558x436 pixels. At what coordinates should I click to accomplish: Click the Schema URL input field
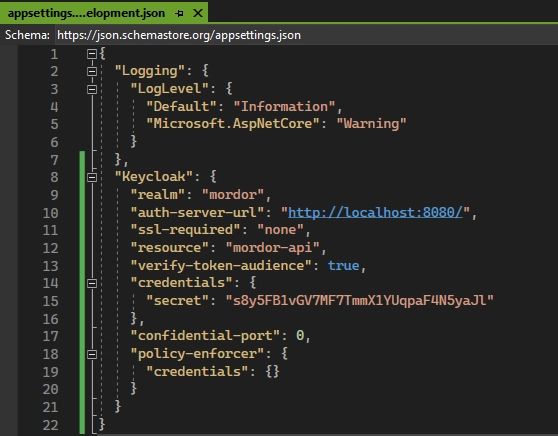pos(306,35)
